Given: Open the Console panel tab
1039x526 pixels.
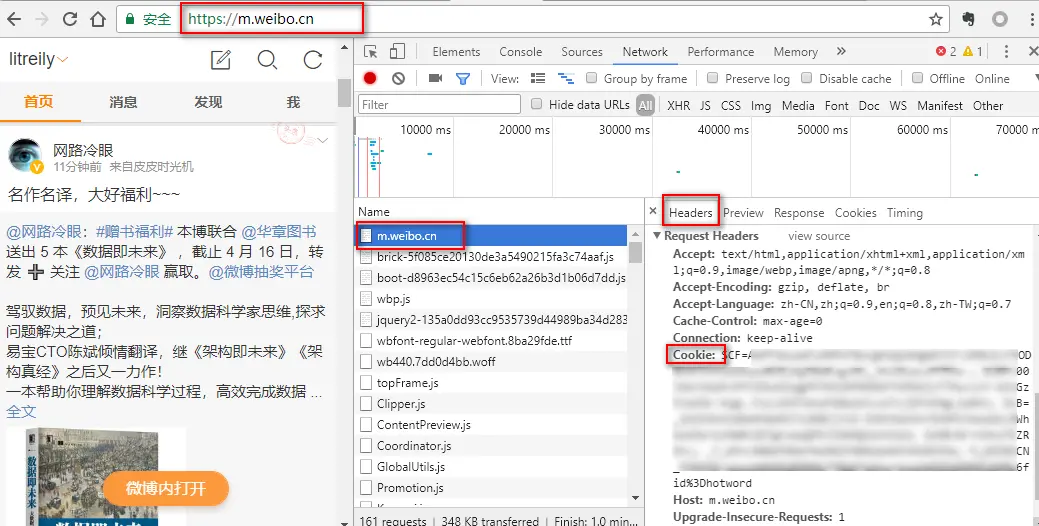Looking at the screenshot, I should [x=520, y=52].
